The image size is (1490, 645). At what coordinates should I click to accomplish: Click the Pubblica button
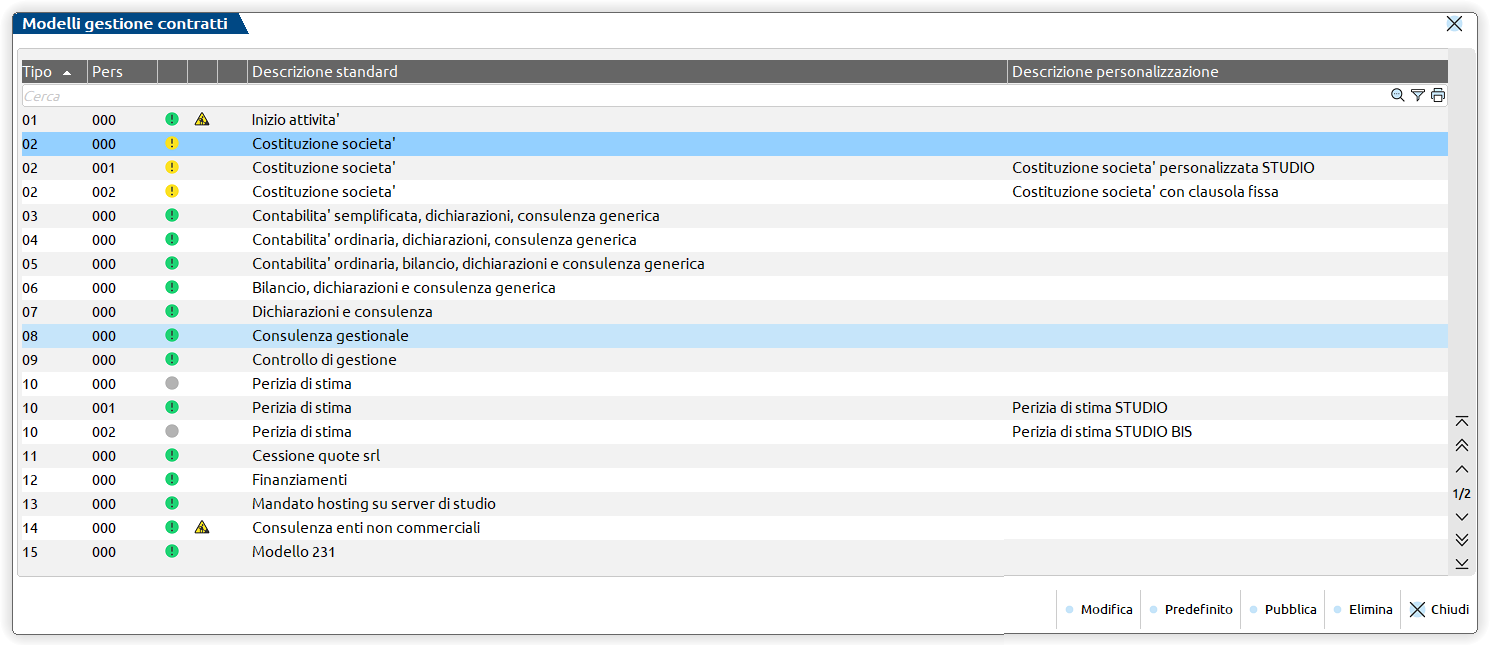pos(1282,610)
